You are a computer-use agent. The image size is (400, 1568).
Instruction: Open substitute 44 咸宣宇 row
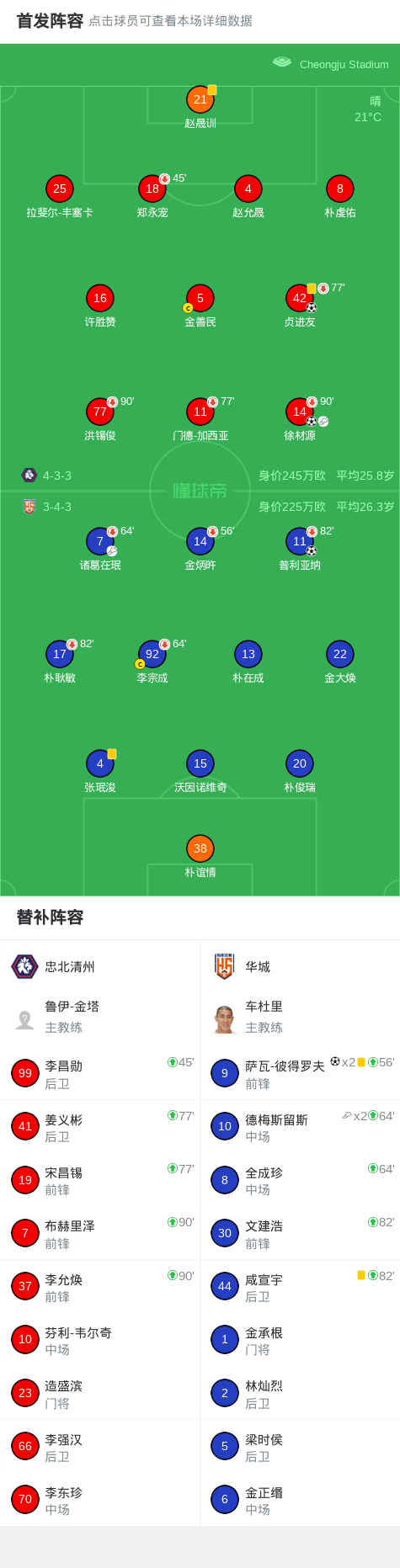(300, 1286)
